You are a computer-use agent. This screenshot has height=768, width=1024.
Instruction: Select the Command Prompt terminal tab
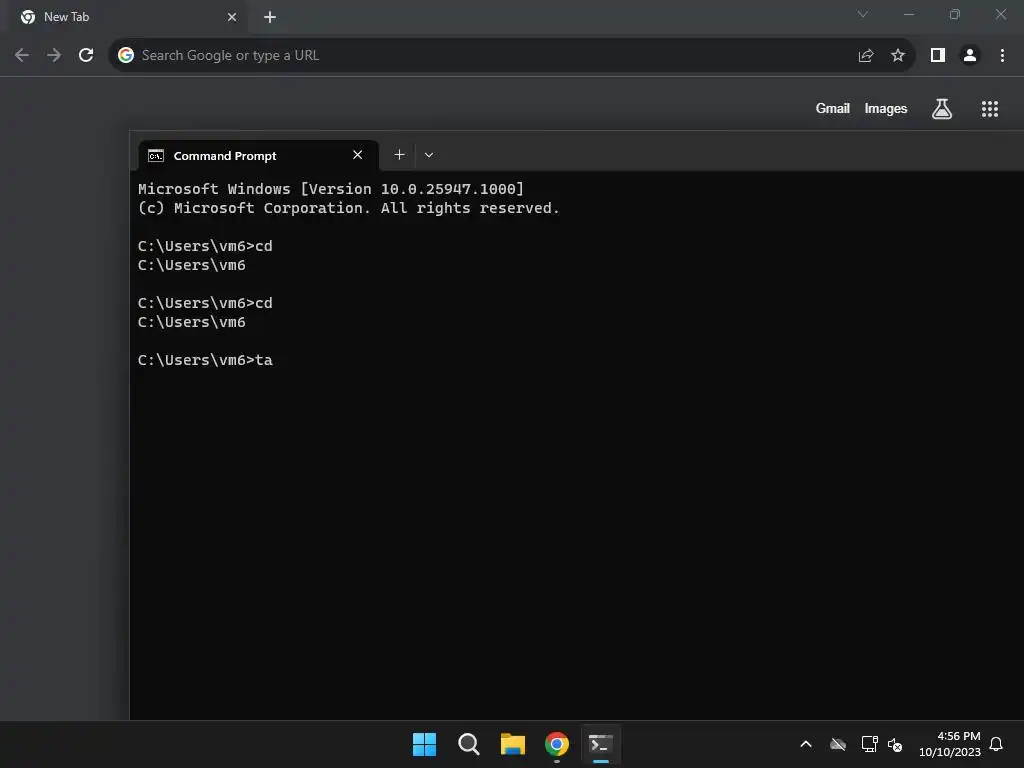point(259,155)
